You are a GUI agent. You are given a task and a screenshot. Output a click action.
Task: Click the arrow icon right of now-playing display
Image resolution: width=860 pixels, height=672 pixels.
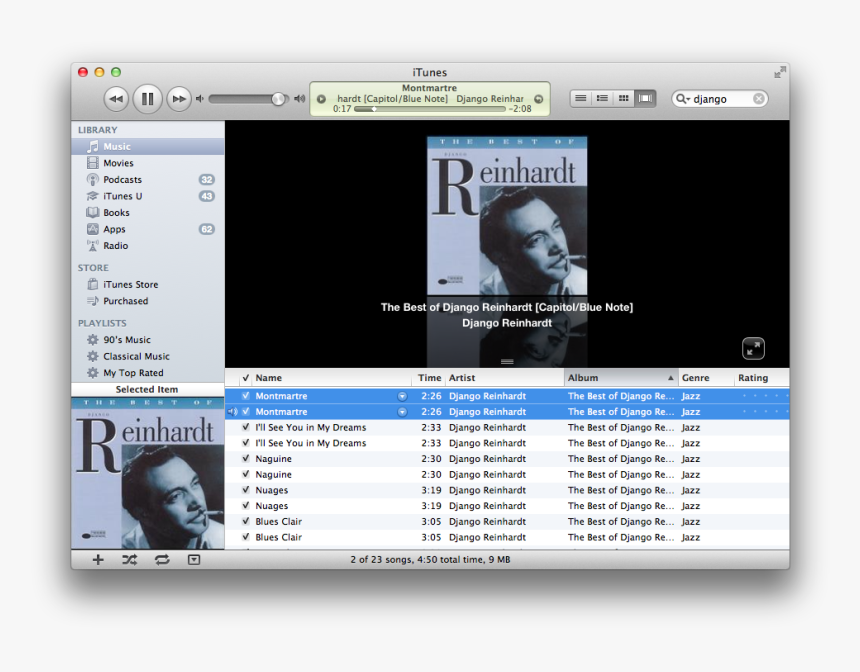pos(539,99)
